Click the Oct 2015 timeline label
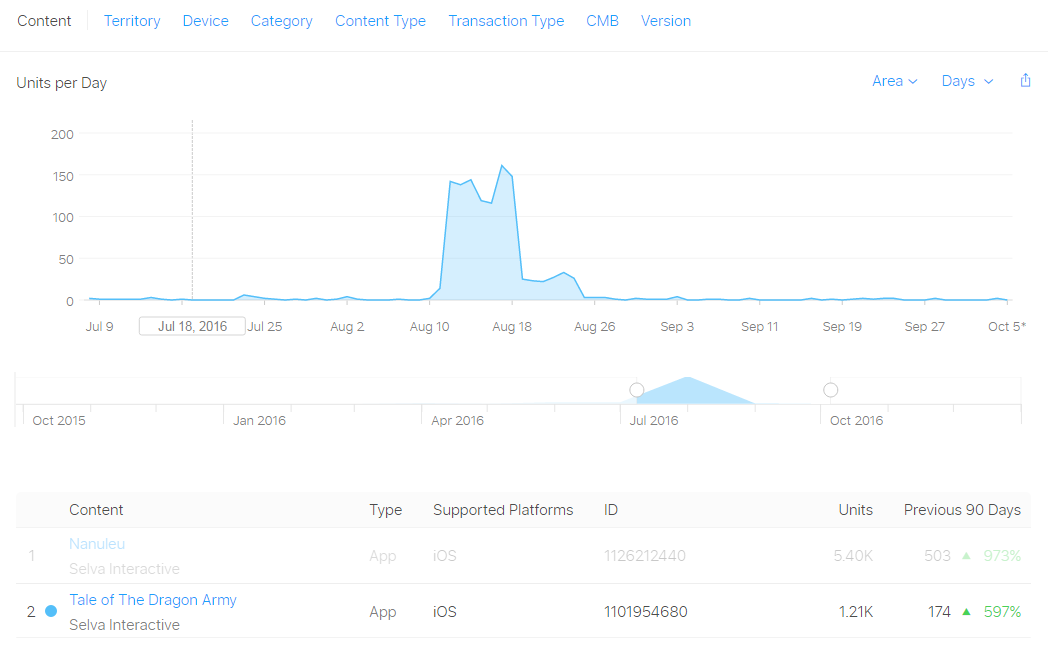Viewport: 1048px width, 648px height. click(59, 420)
